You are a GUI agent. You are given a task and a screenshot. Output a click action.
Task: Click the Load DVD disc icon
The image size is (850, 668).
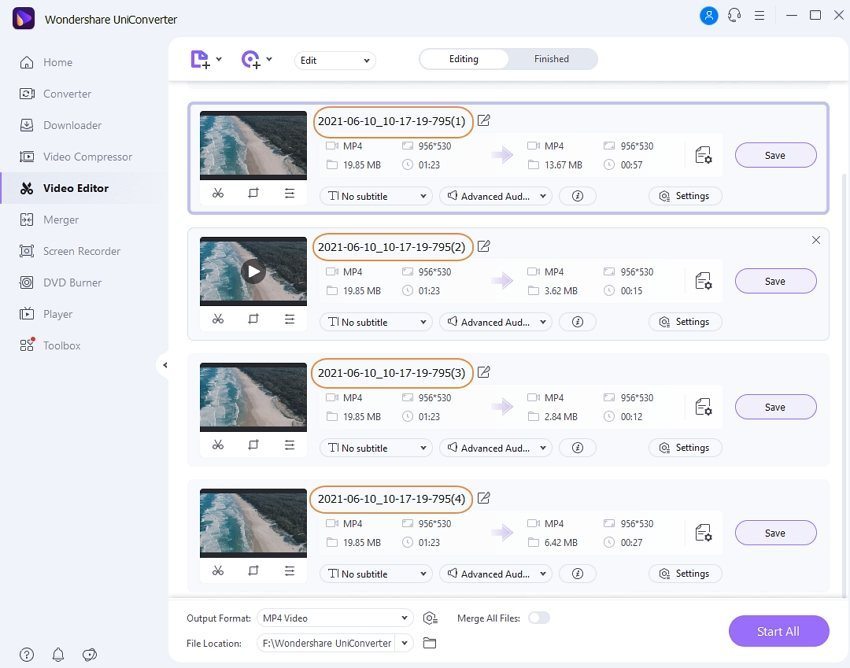tap(250, 59)
